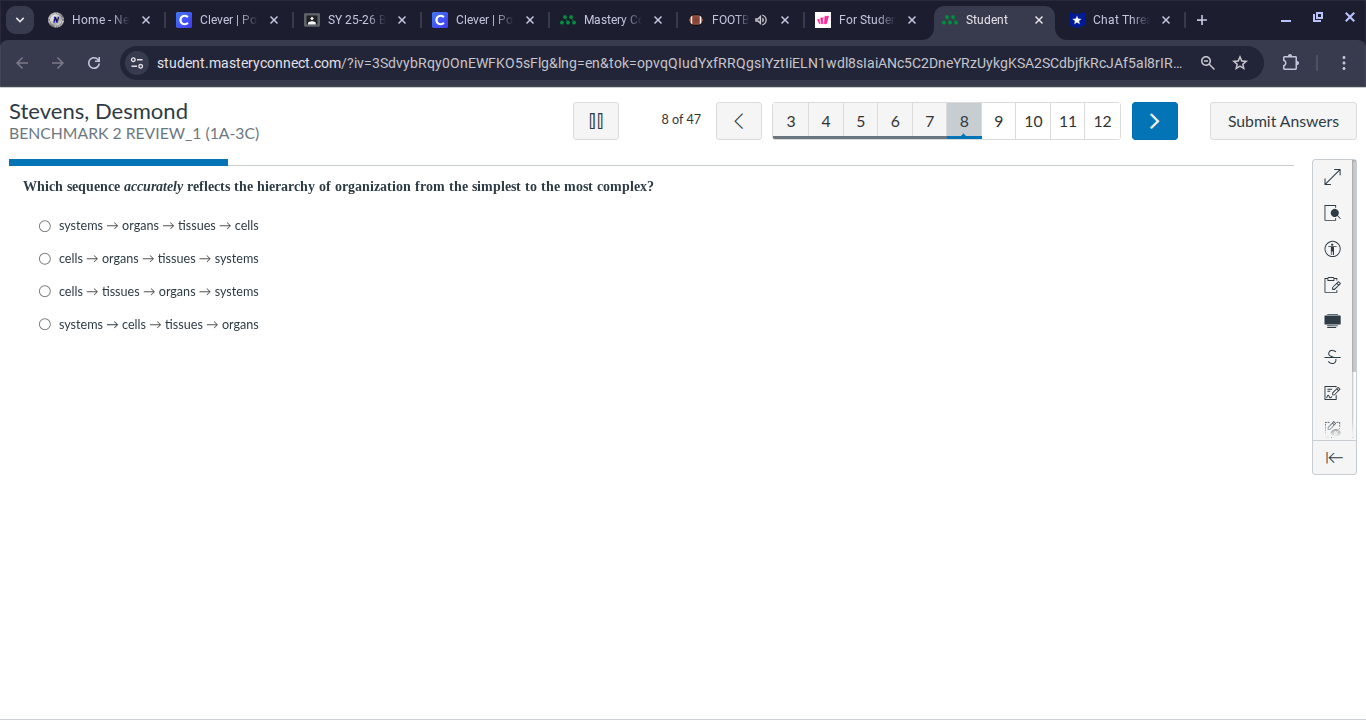The height and width of the screenshot is (720, 1366).
Task: View site information in address bar
Action: tap(138, 63)
